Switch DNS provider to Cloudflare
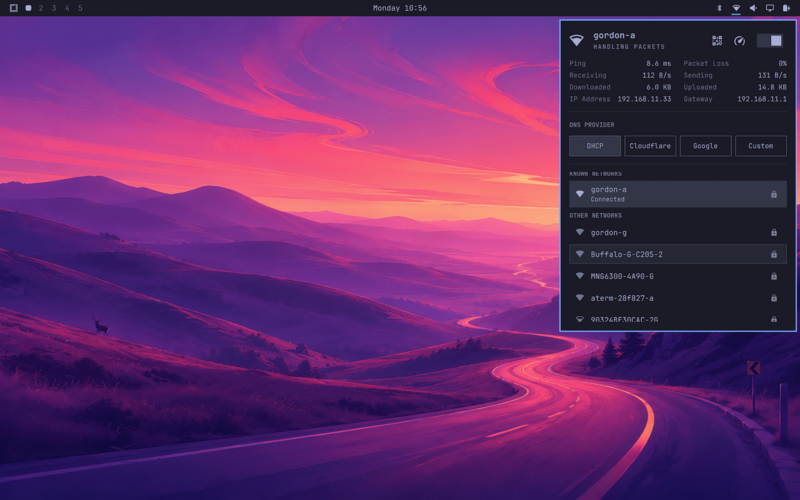This screenshot has height=500, width=800. coord(650,146)
